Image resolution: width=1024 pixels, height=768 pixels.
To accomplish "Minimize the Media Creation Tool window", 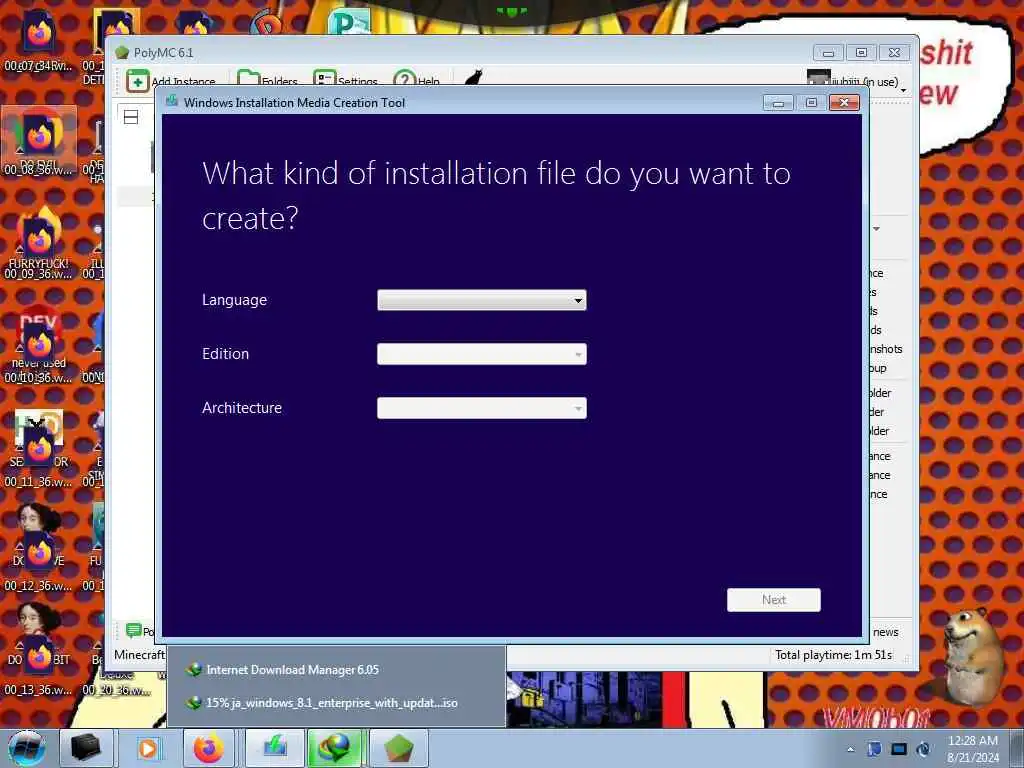I will click(x=778, y=103).
